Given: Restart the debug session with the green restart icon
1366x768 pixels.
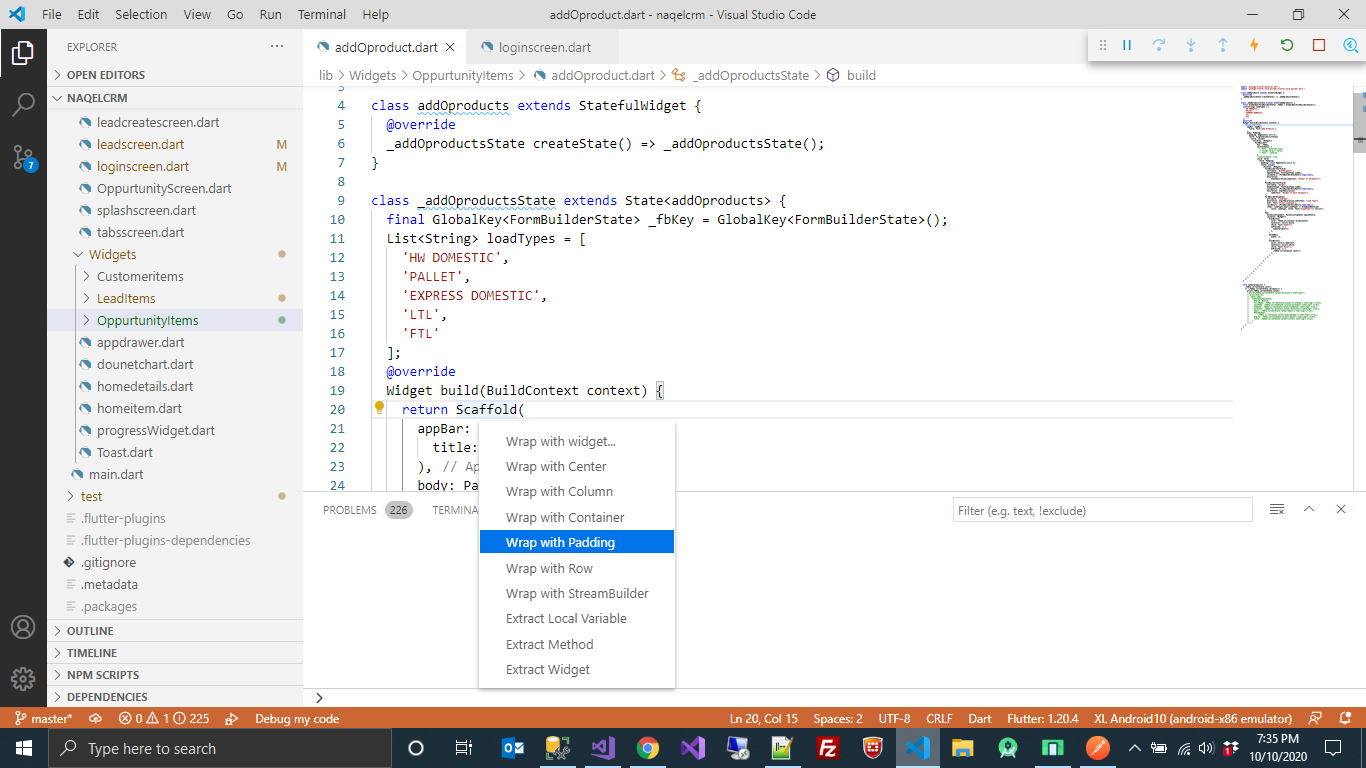Looking at the screenshot, I should click(x=1286, y=45).
